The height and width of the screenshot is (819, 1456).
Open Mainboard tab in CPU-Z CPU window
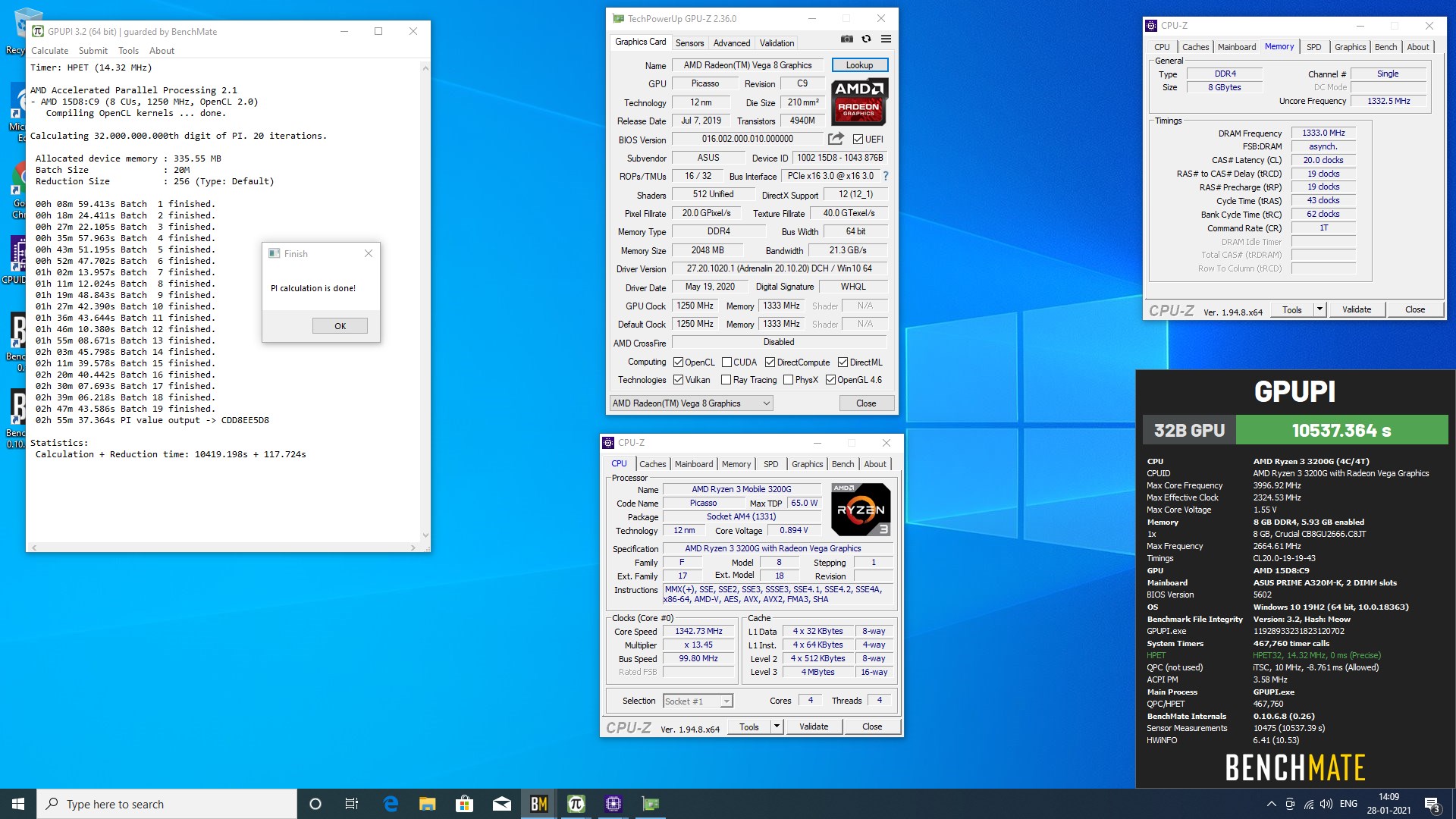[693, 464]
